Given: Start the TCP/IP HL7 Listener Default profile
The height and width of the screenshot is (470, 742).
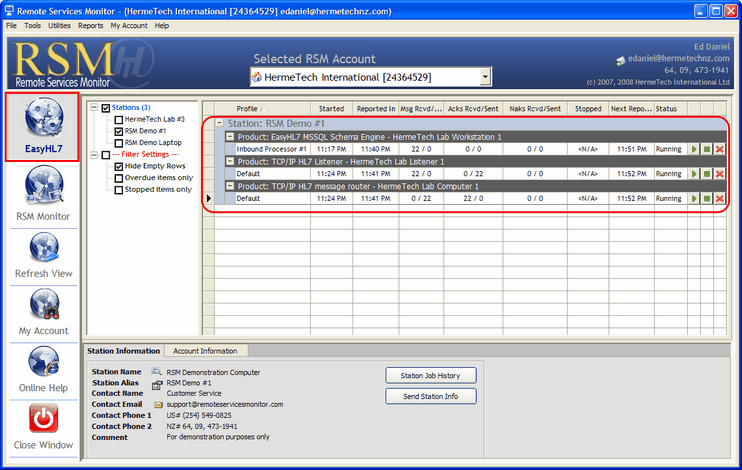Looking at the screenshot, I should tap(694, 174).
